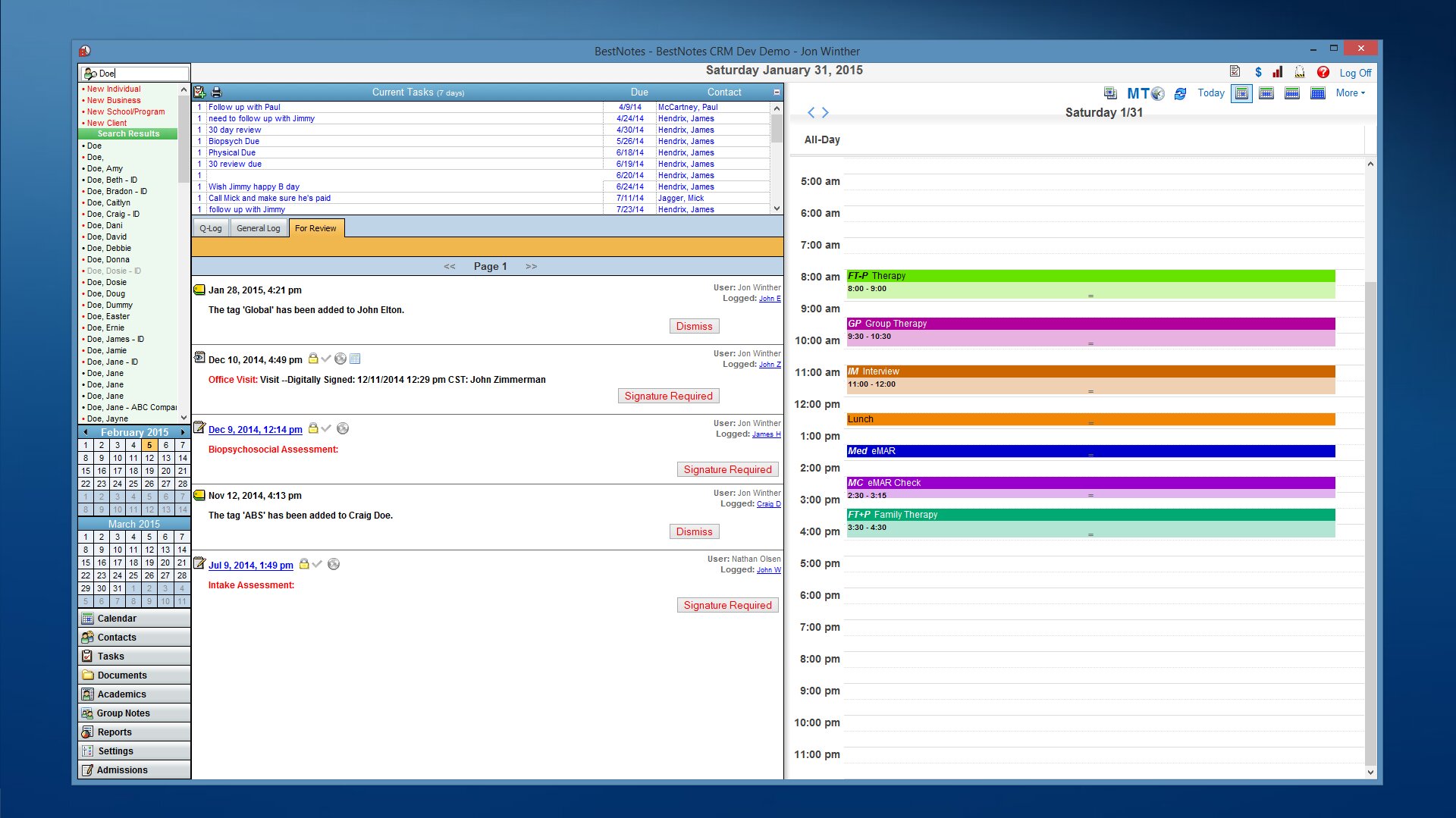This screenshot has height=818, width=1456.
Task: Switch to the General Log tab
Action: 258,228
